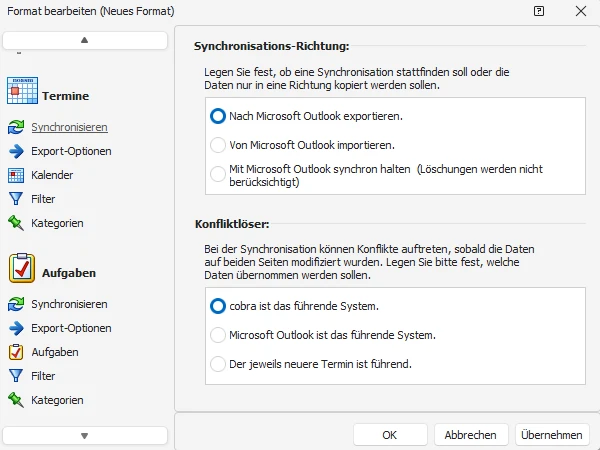Open Synchronisieren under Termine
600x450 pixels.
coord(69,127)
